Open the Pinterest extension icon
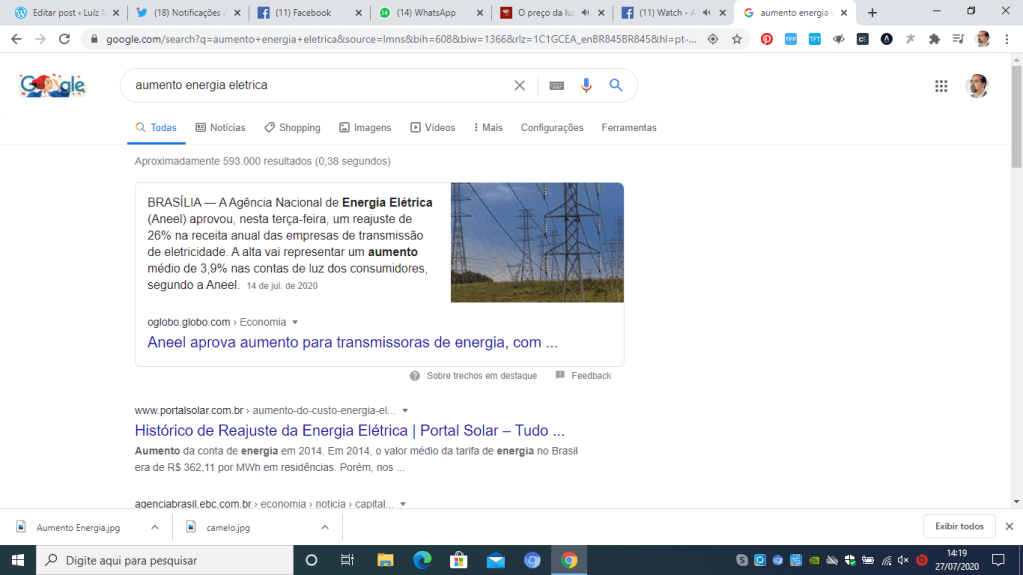This screenshot has height=575, width=1023. (x=766, y=39)
